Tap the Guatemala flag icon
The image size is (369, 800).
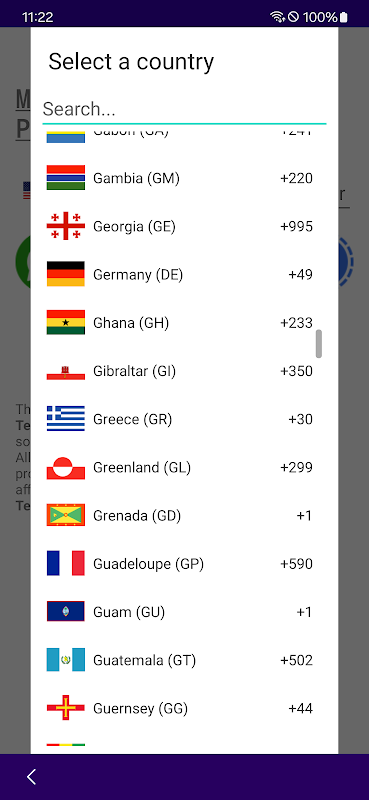[66, 660]
